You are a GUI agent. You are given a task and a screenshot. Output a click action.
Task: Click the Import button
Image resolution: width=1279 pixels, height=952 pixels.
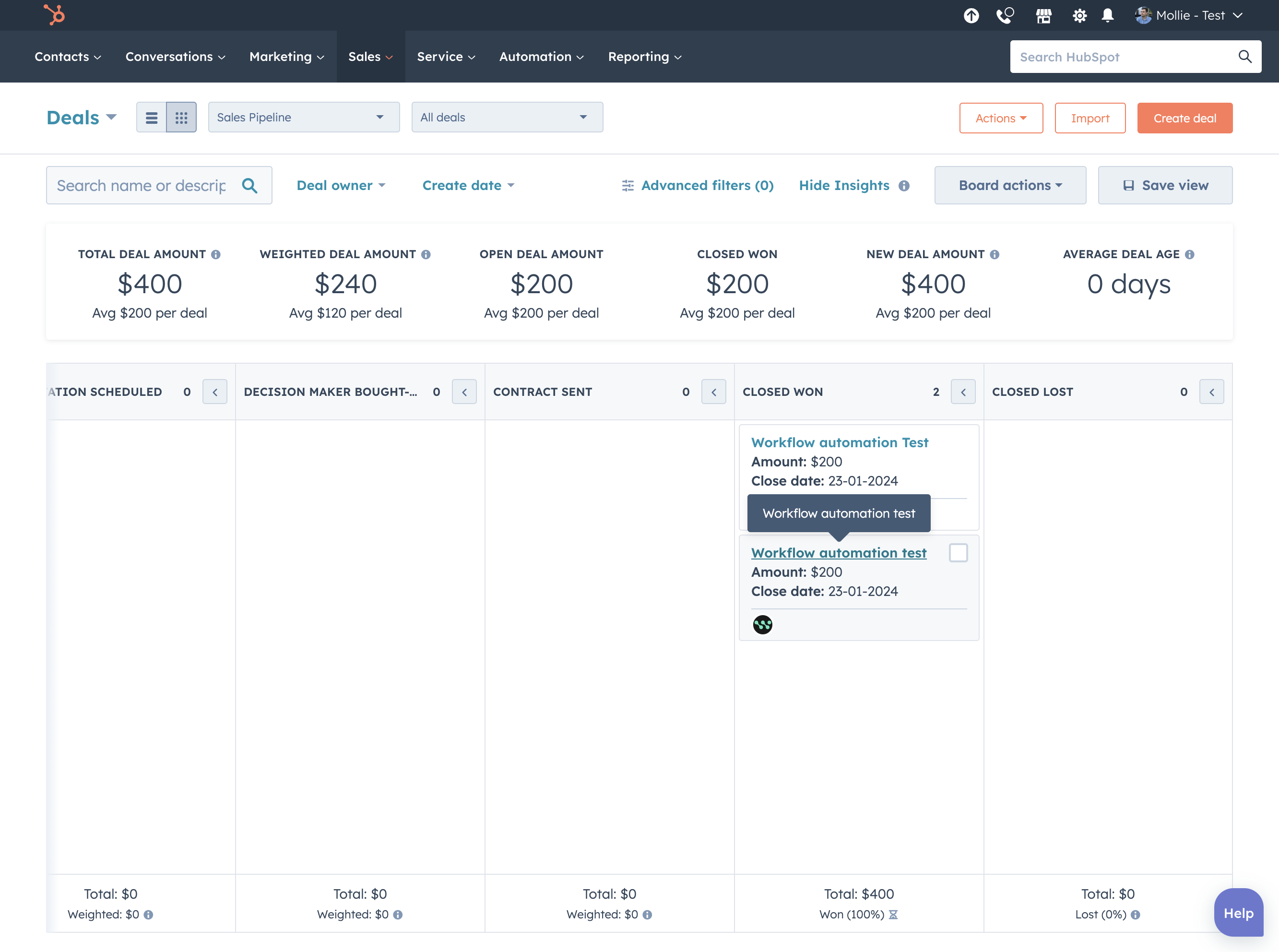pos(1090,118)
